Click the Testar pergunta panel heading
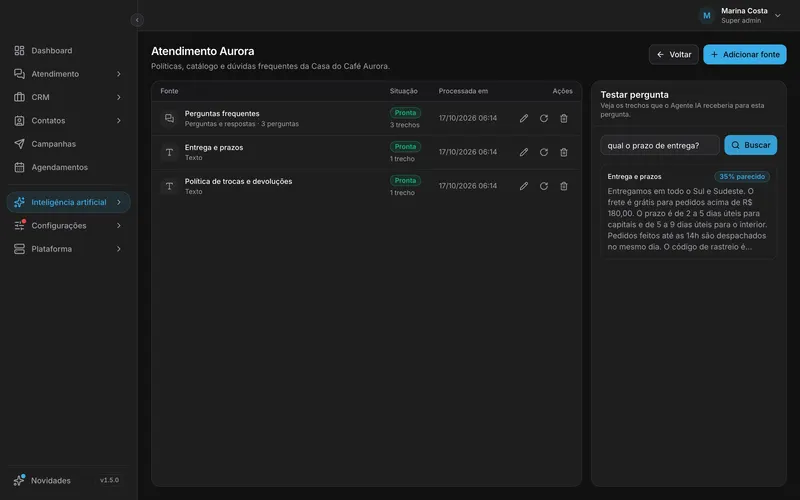Image resolution: width=800 pixels, height=500 pixels. click(634, 95)
